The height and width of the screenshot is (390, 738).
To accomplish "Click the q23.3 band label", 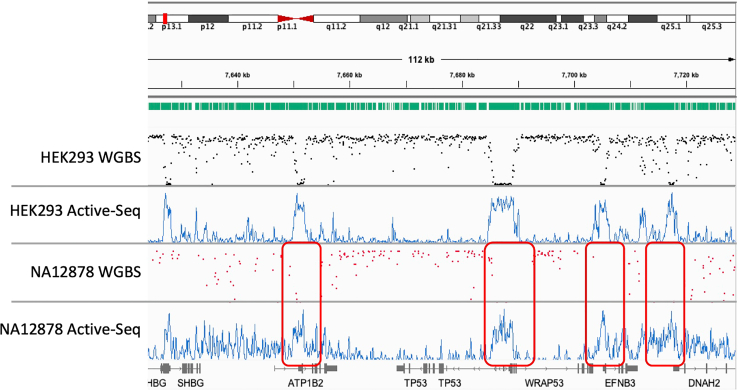I will [588, 27].
